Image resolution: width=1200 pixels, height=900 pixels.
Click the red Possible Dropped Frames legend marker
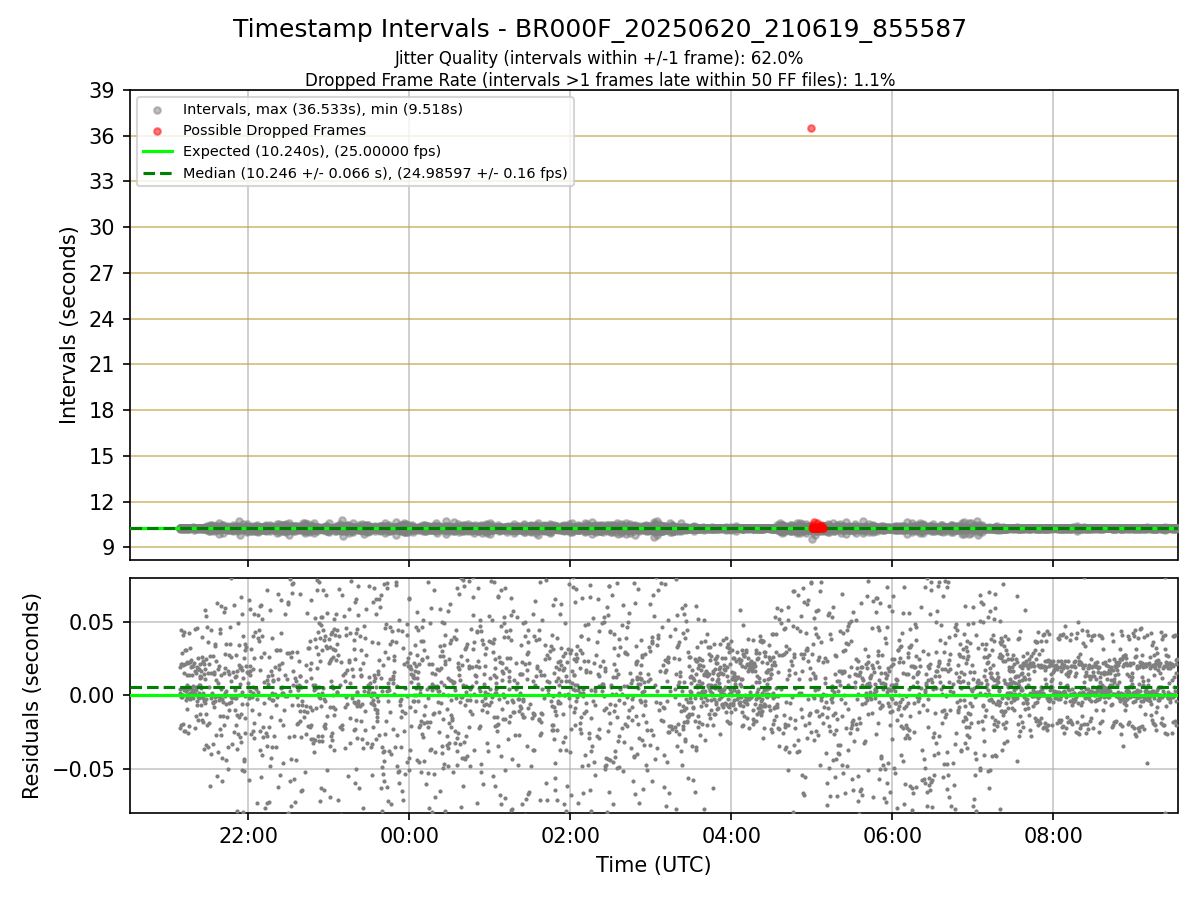pyautogui.click(x=158, y=131)
